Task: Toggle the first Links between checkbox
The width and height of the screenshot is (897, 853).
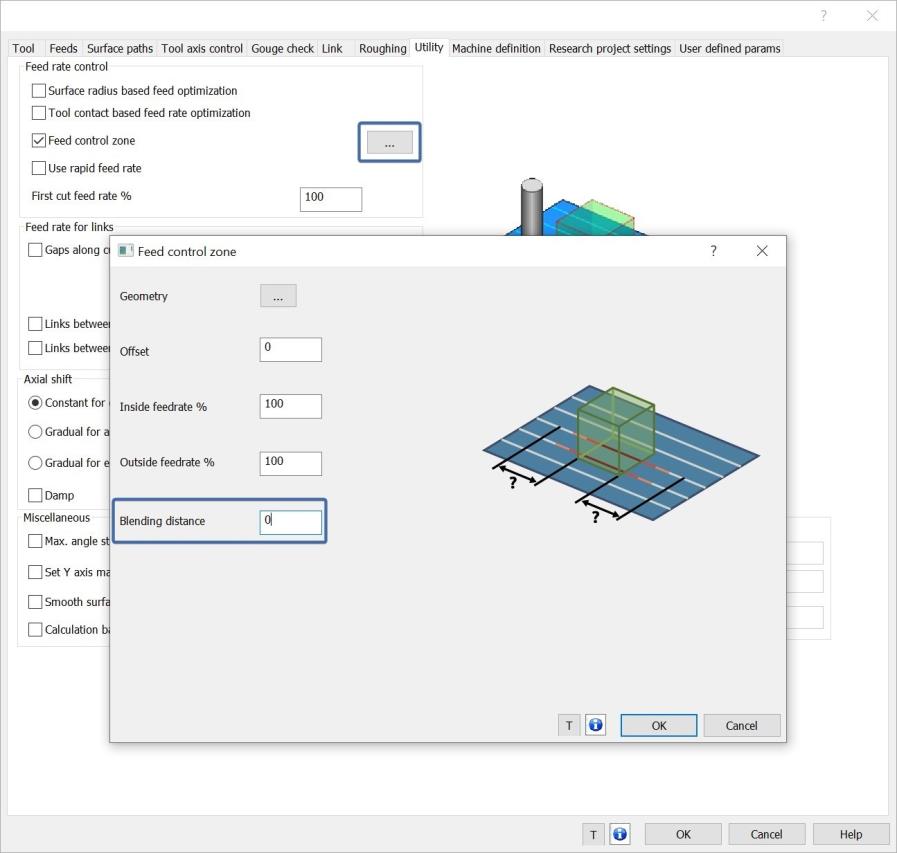Action: pyautogui.click(x=35, y=324)
